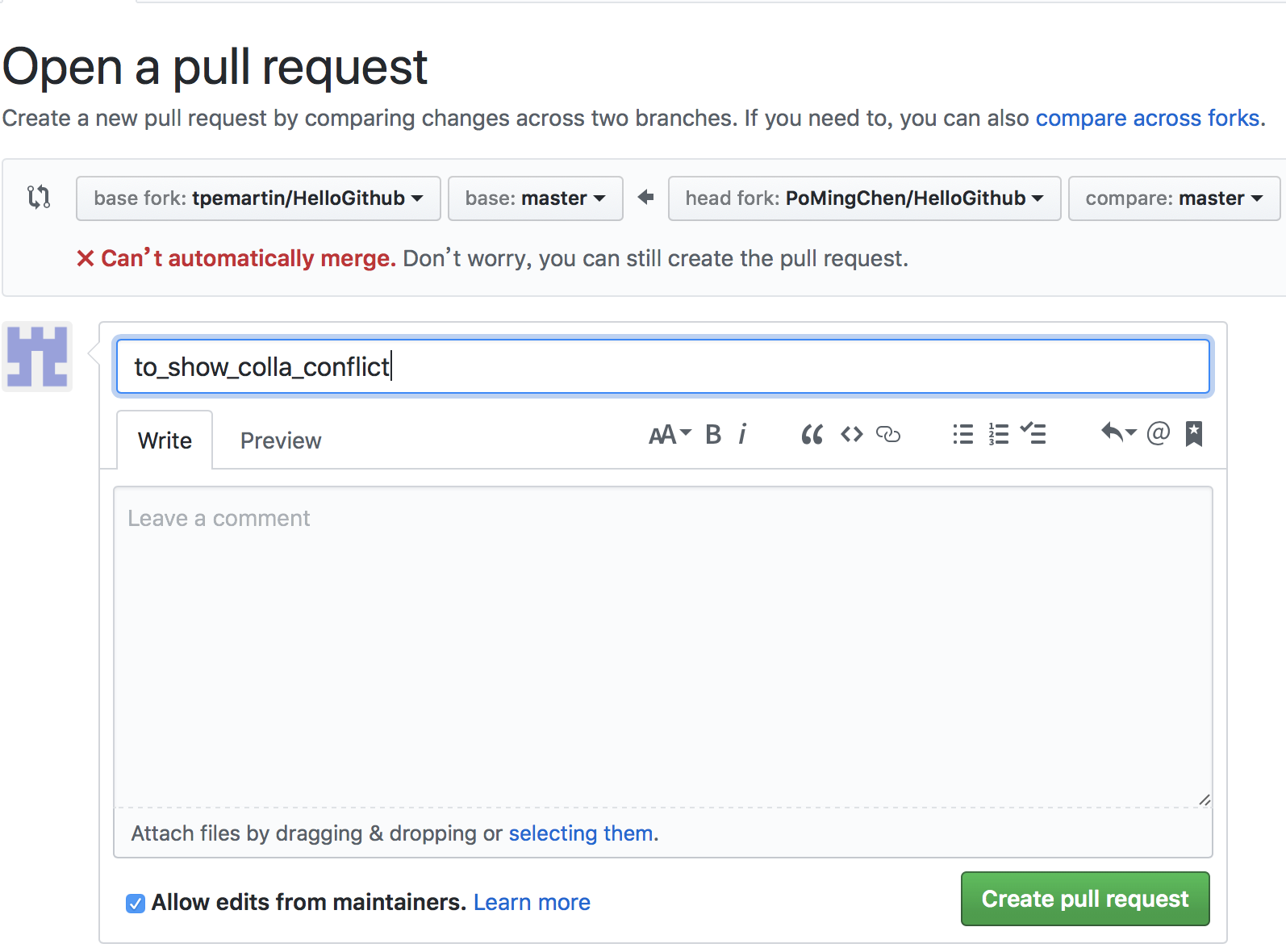Add a bulleted list
The width and height of the screenshot is (1286, 952).
[x=962, y=435]
